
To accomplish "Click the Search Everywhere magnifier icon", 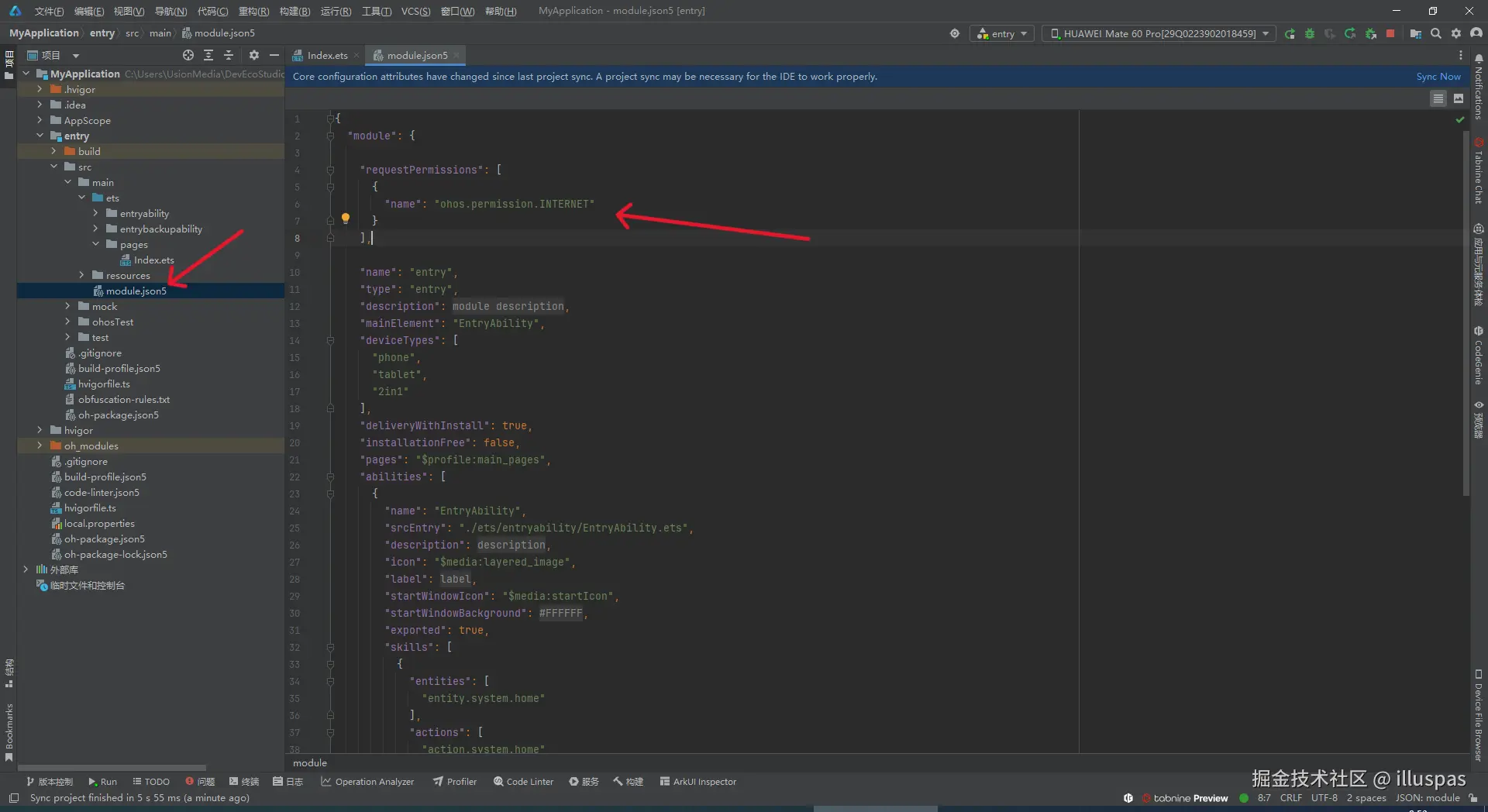I will pyautogui.click(x=1436, y=33).
